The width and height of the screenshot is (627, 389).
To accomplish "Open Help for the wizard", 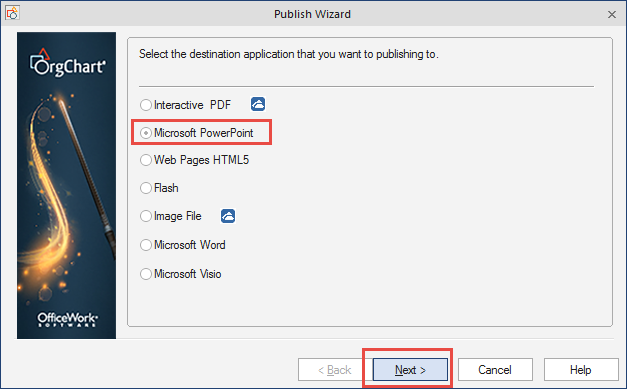I will tap(581, 370).
